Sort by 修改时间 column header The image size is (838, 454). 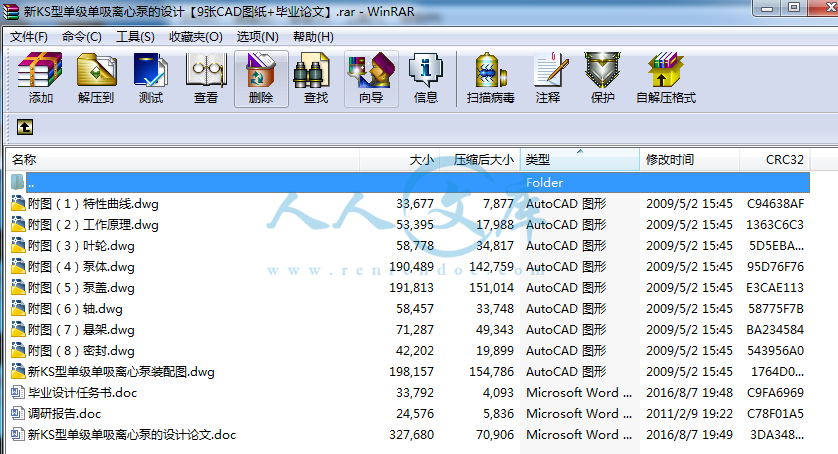tap(689, 159)
